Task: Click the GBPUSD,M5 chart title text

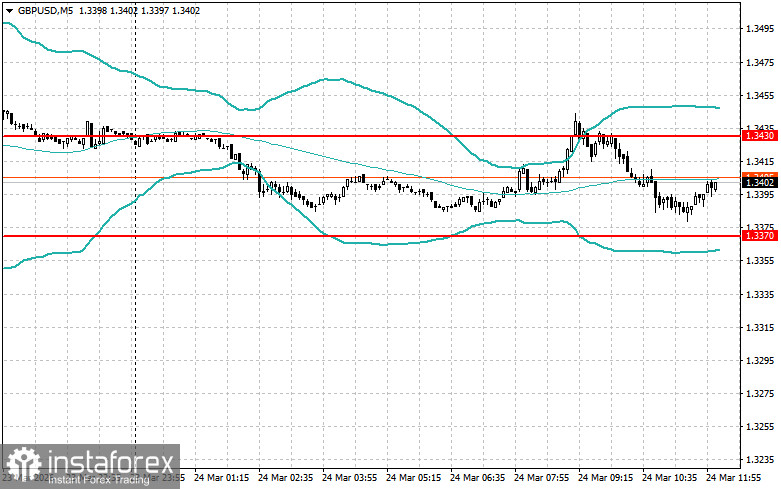Action: click(x=45, y=10)
